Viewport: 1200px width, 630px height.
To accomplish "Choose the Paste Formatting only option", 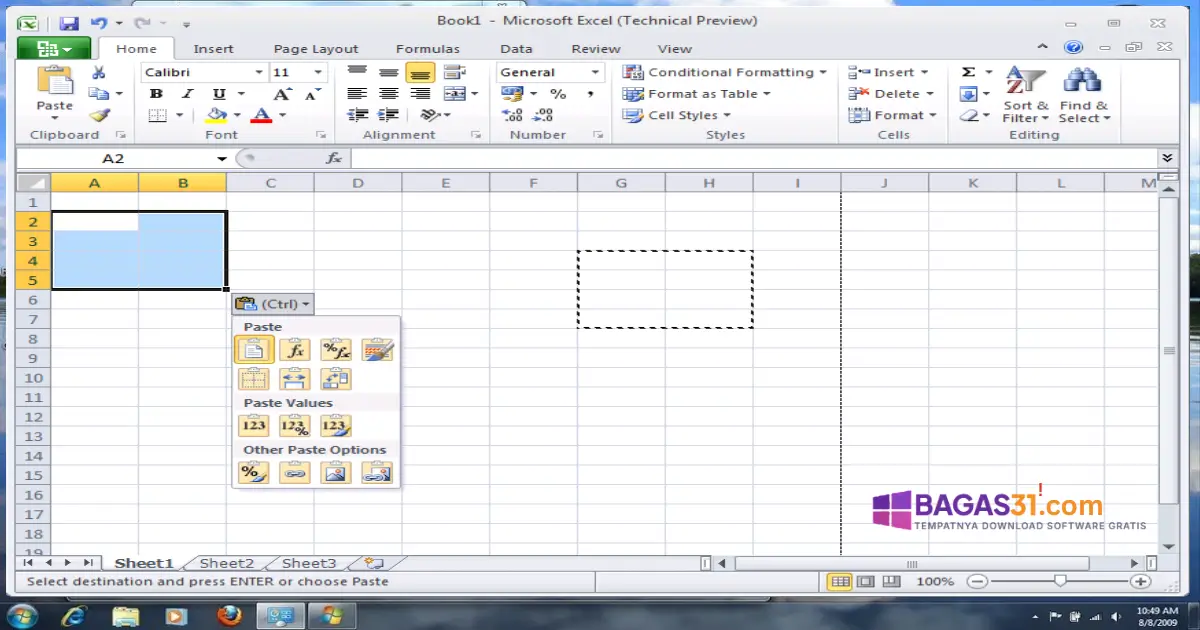I will point(254,473).
